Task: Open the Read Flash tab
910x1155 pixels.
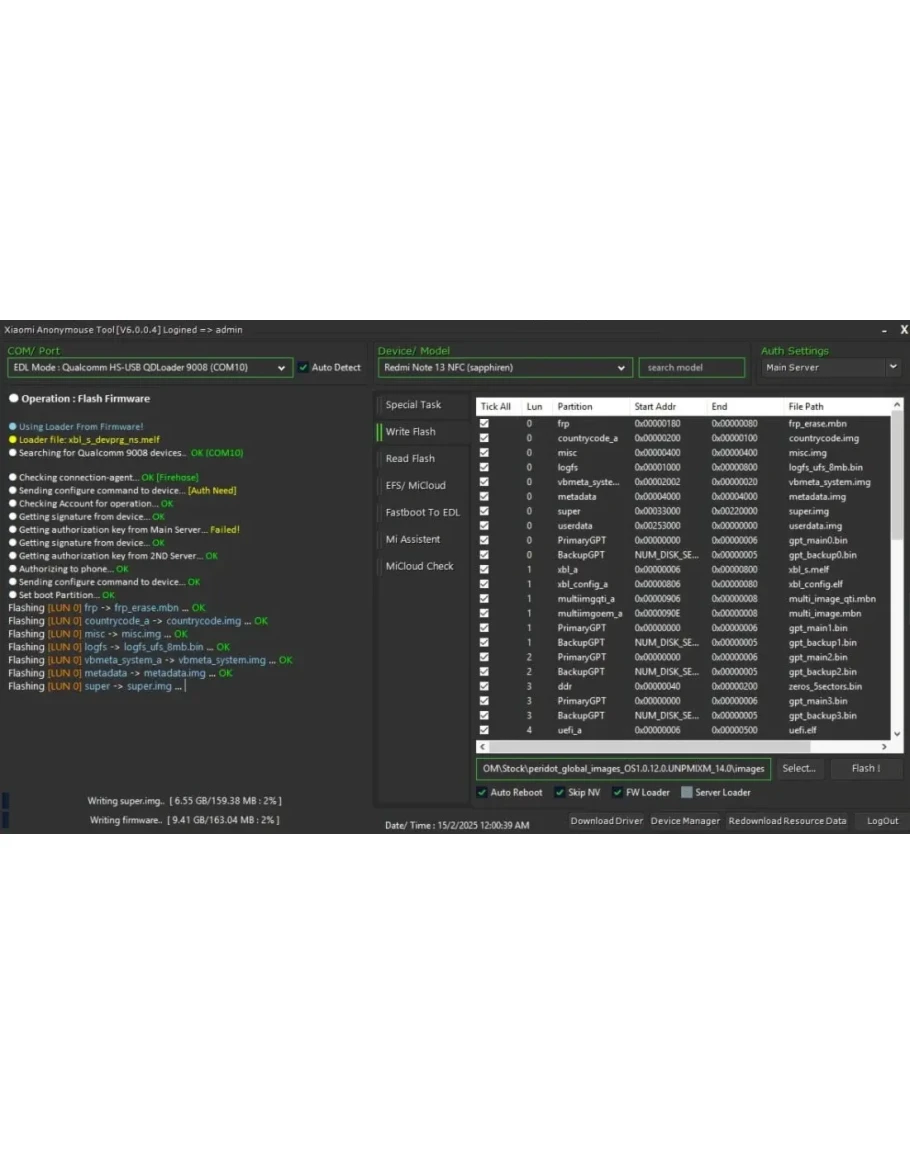Action: (410, 459)
